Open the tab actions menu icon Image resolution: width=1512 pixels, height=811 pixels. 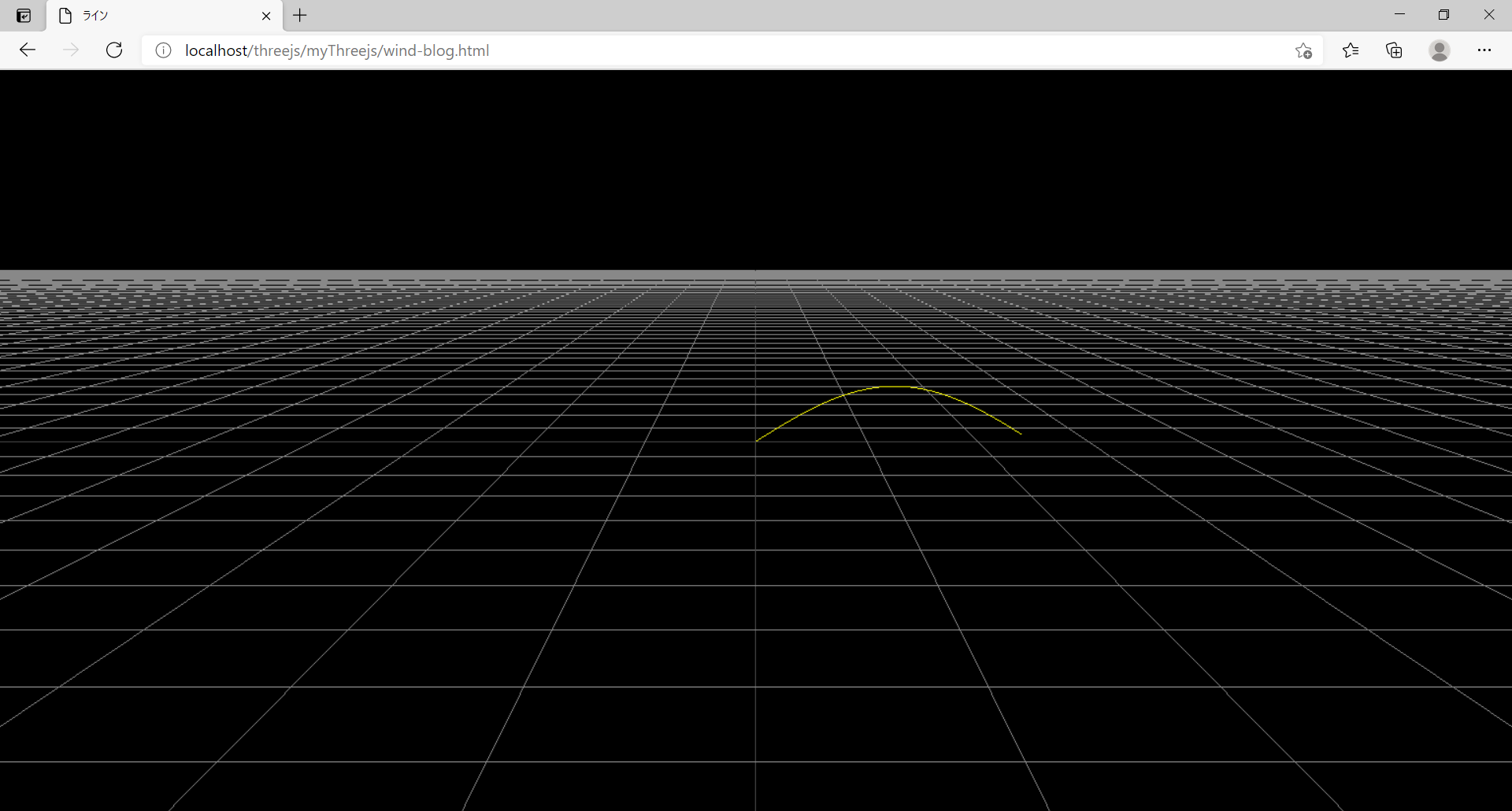[x=24, y=15]
